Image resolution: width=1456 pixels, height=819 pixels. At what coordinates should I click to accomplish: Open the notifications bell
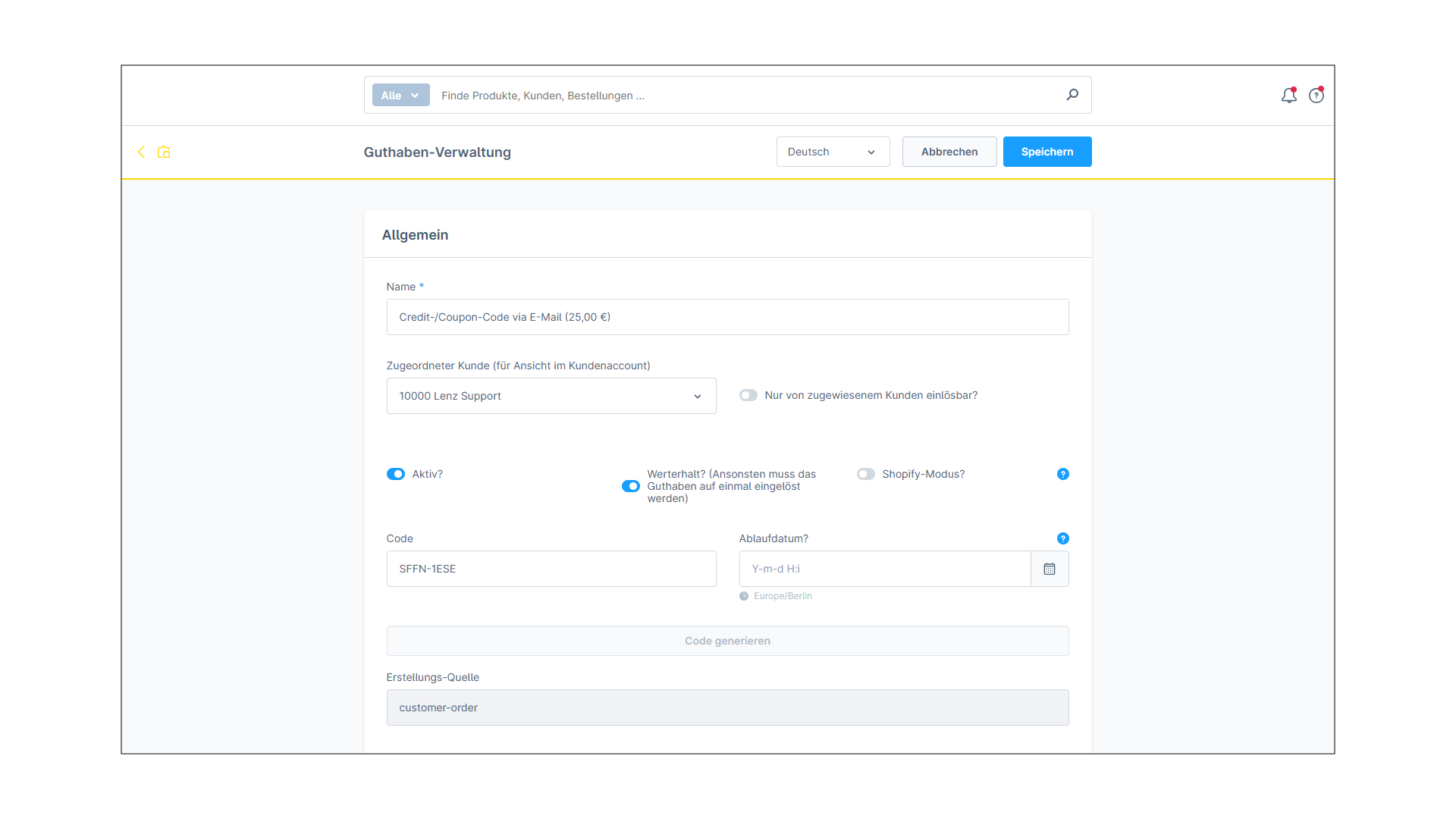click(x=1289, y=95)
